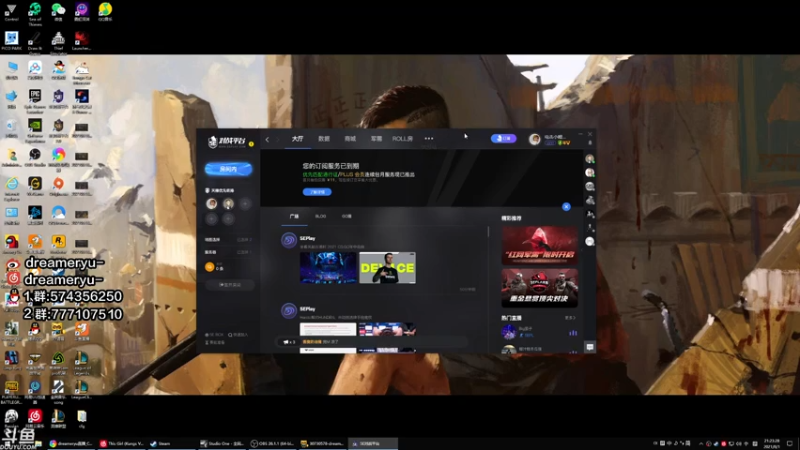Viewport: 800px width, 450px height.
Task: Select 广场 feed tab
Action: [294, 216]
